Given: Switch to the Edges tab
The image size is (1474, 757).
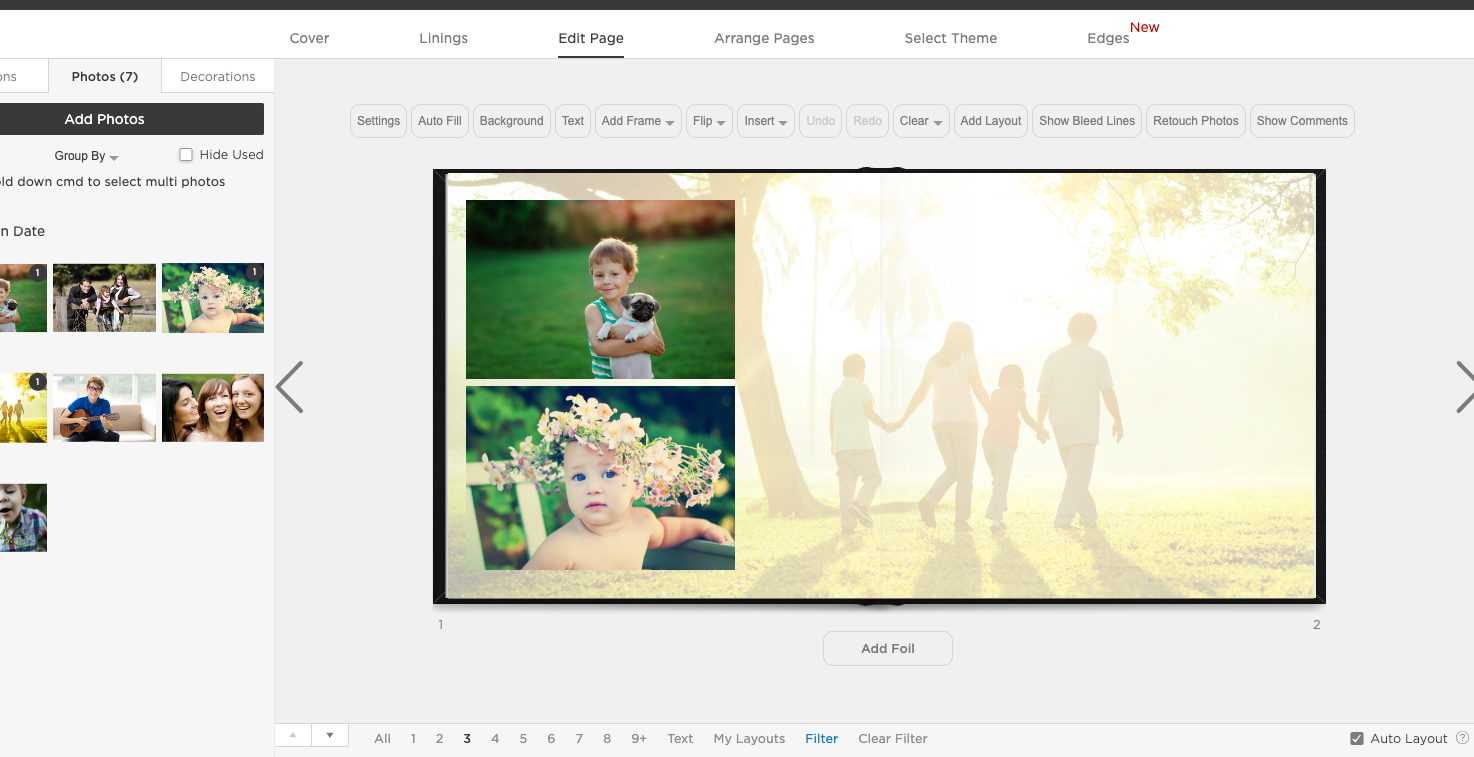Looking at the screenshot, I should click(x=1108, y=38).
